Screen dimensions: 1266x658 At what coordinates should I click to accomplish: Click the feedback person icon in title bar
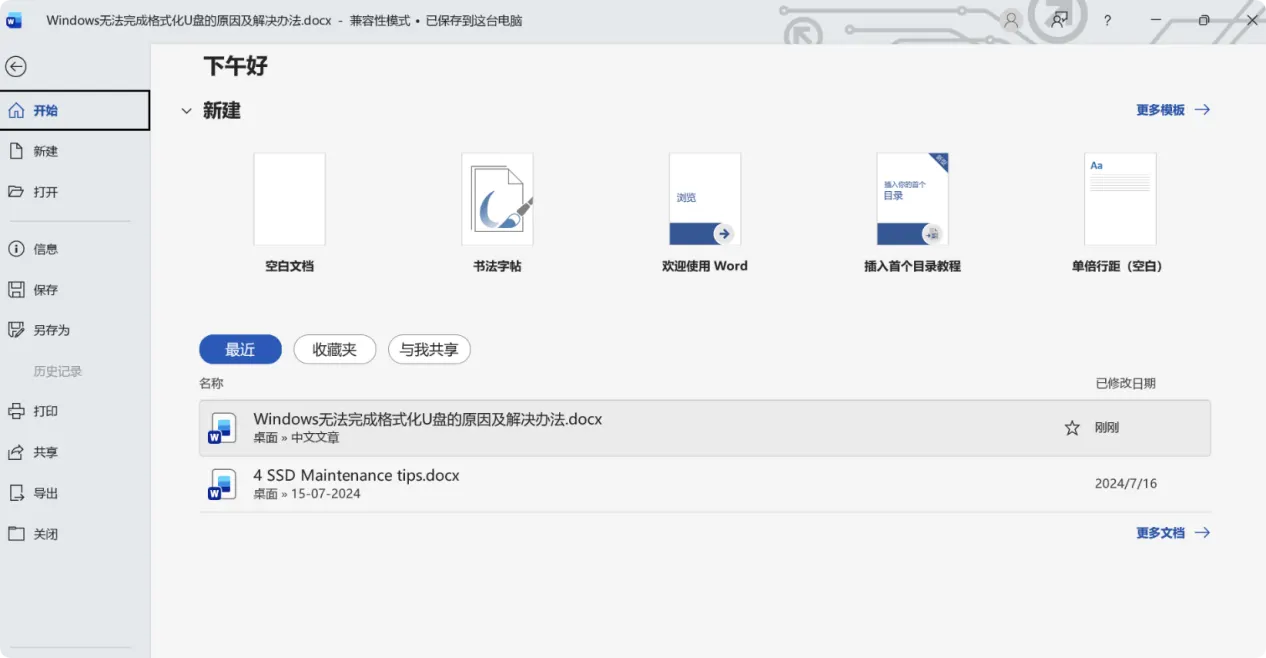point(1059,20)
